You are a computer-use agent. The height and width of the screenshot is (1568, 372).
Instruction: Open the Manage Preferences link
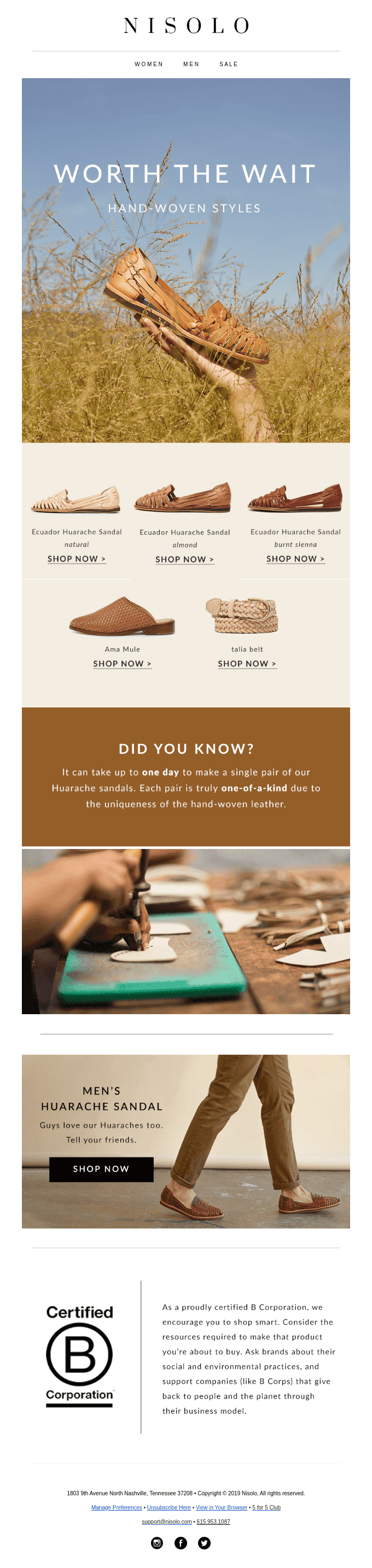pyautogui.click(x=117, y=1507)
